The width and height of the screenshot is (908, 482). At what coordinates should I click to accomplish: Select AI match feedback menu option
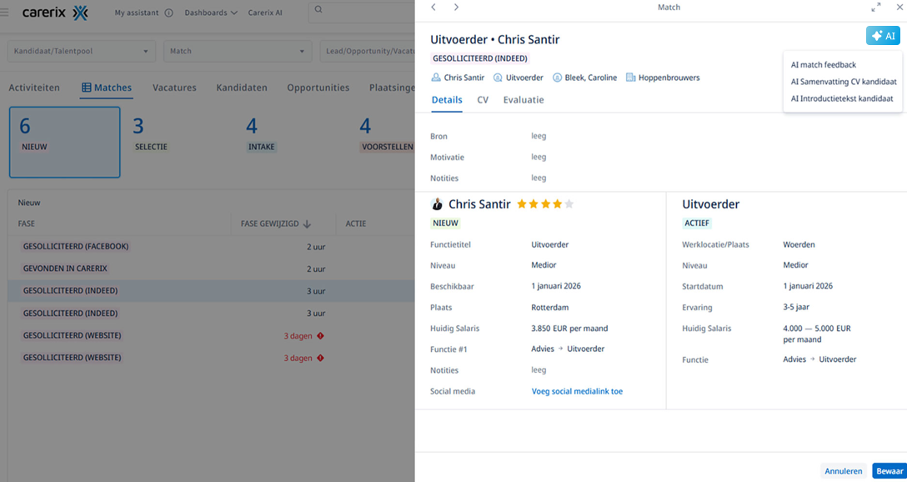[x=823, y=65]
